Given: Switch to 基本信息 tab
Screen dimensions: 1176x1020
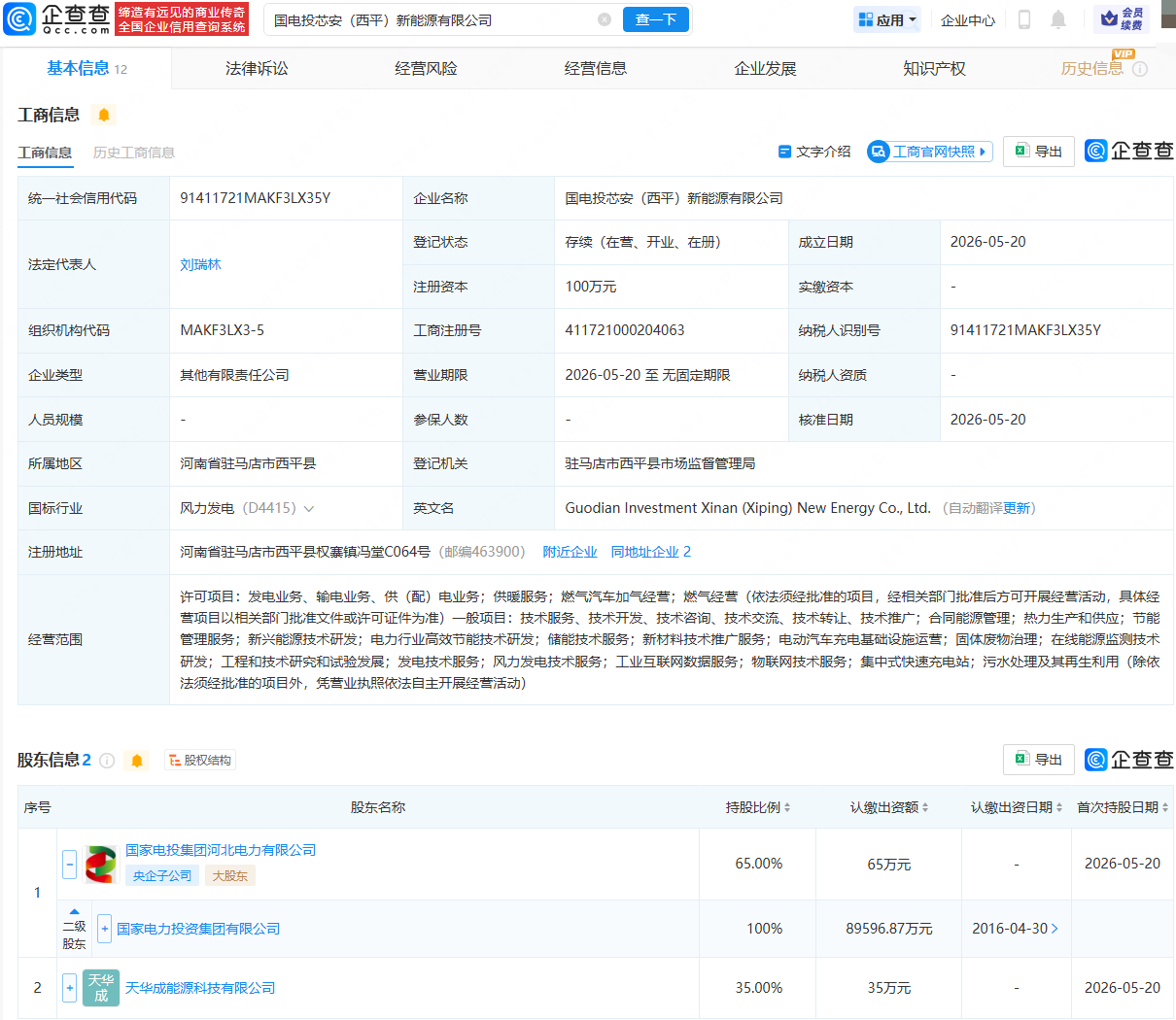Looking at the screenshot, I should [x=86, y=68].
